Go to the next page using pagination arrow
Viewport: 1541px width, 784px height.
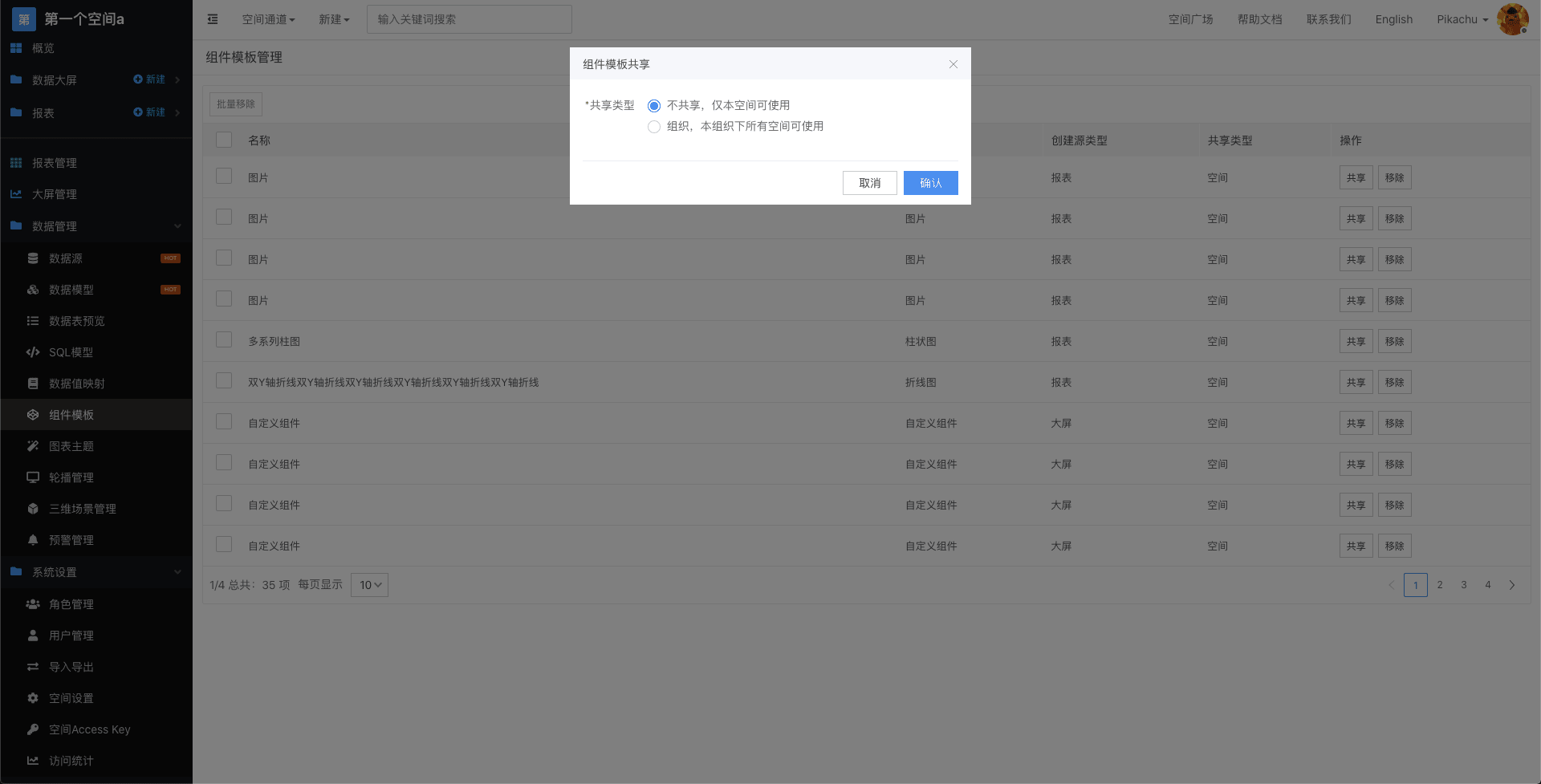point(1512,585)
